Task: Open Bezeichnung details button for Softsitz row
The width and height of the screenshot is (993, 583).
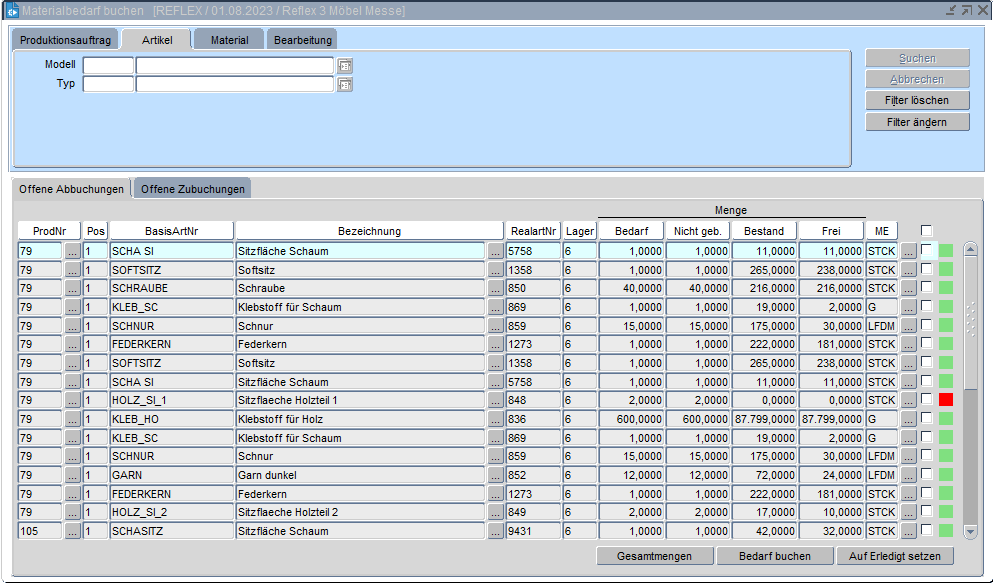Action: click(496, 270)
